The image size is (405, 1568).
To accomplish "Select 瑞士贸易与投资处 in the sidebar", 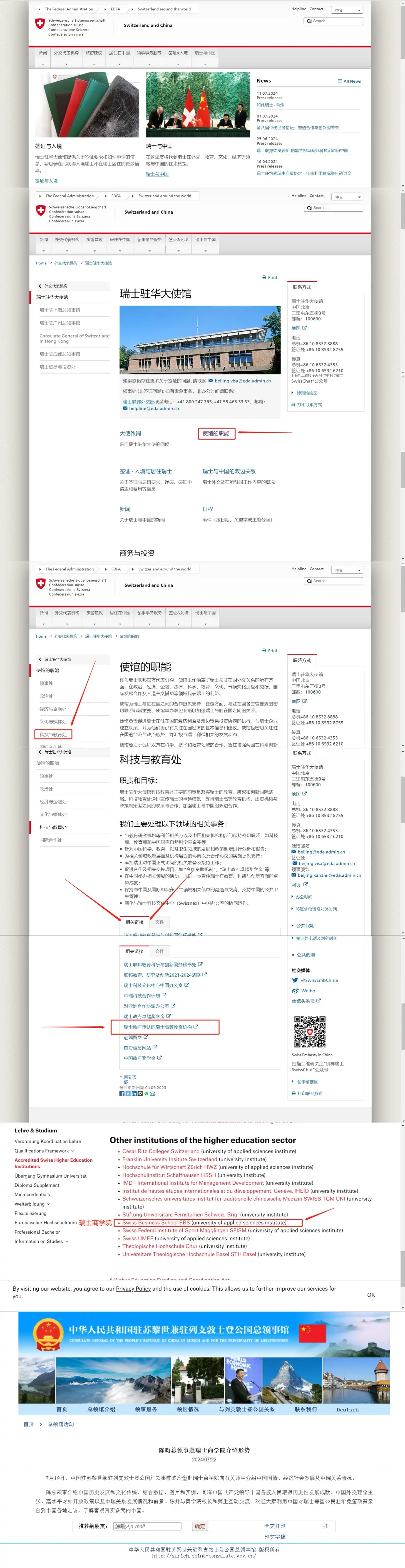I will coord(58,367).
